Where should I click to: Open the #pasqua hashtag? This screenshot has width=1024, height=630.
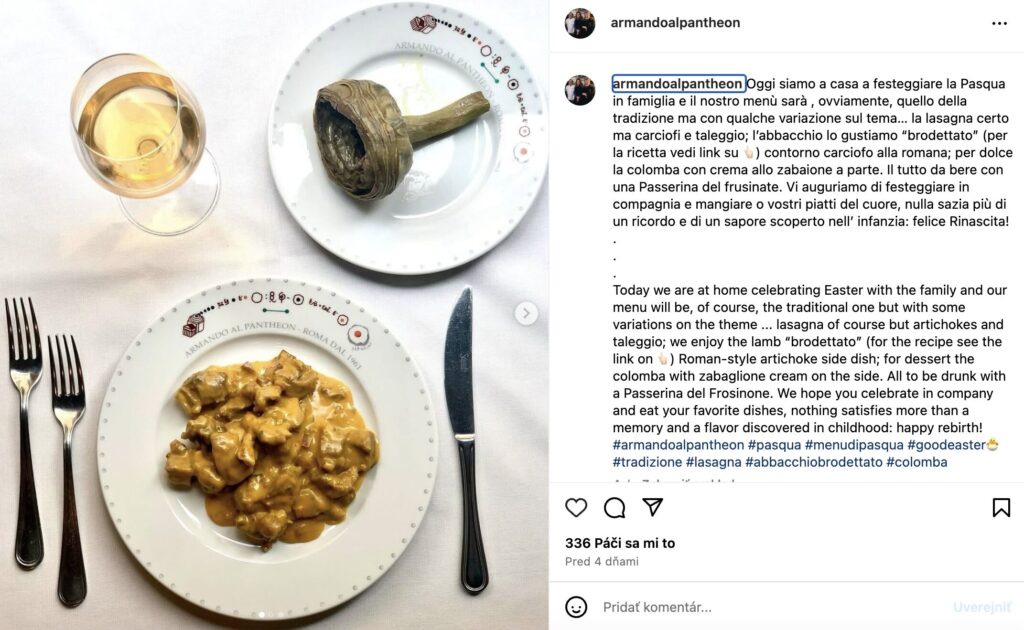[x=774, y=445]
